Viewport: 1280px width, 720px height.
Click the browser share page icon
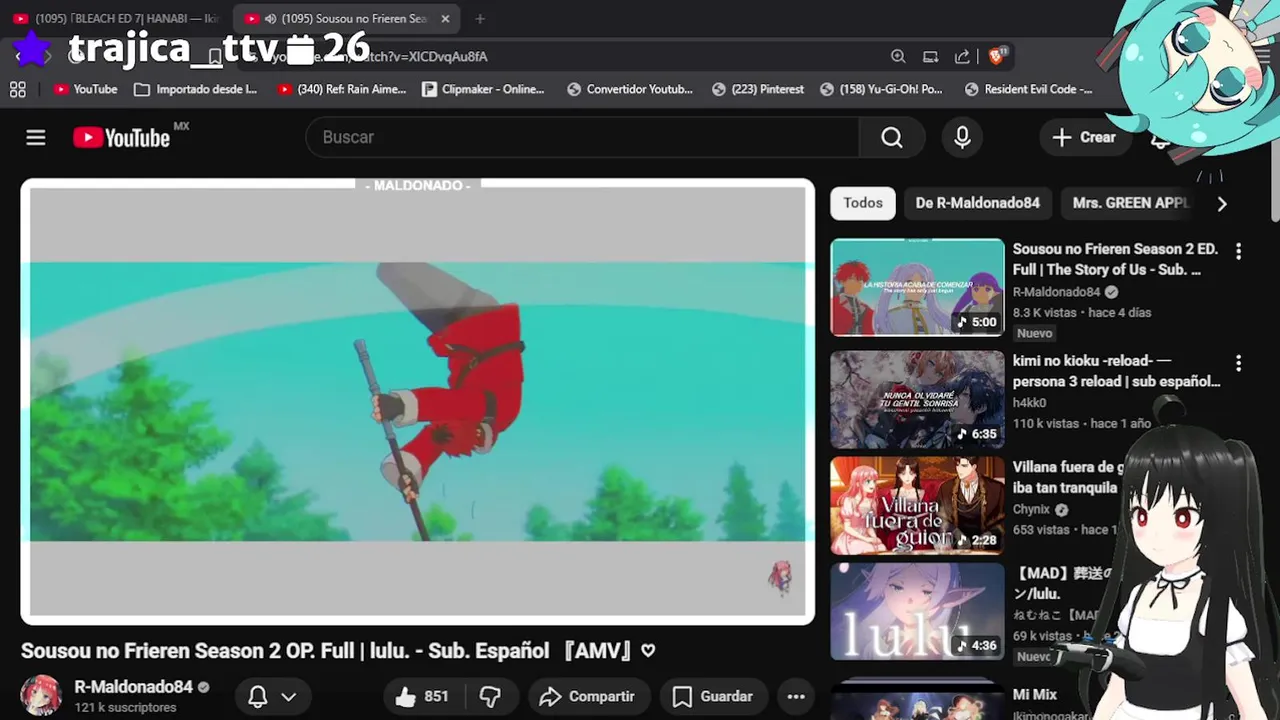click(962, 57)
